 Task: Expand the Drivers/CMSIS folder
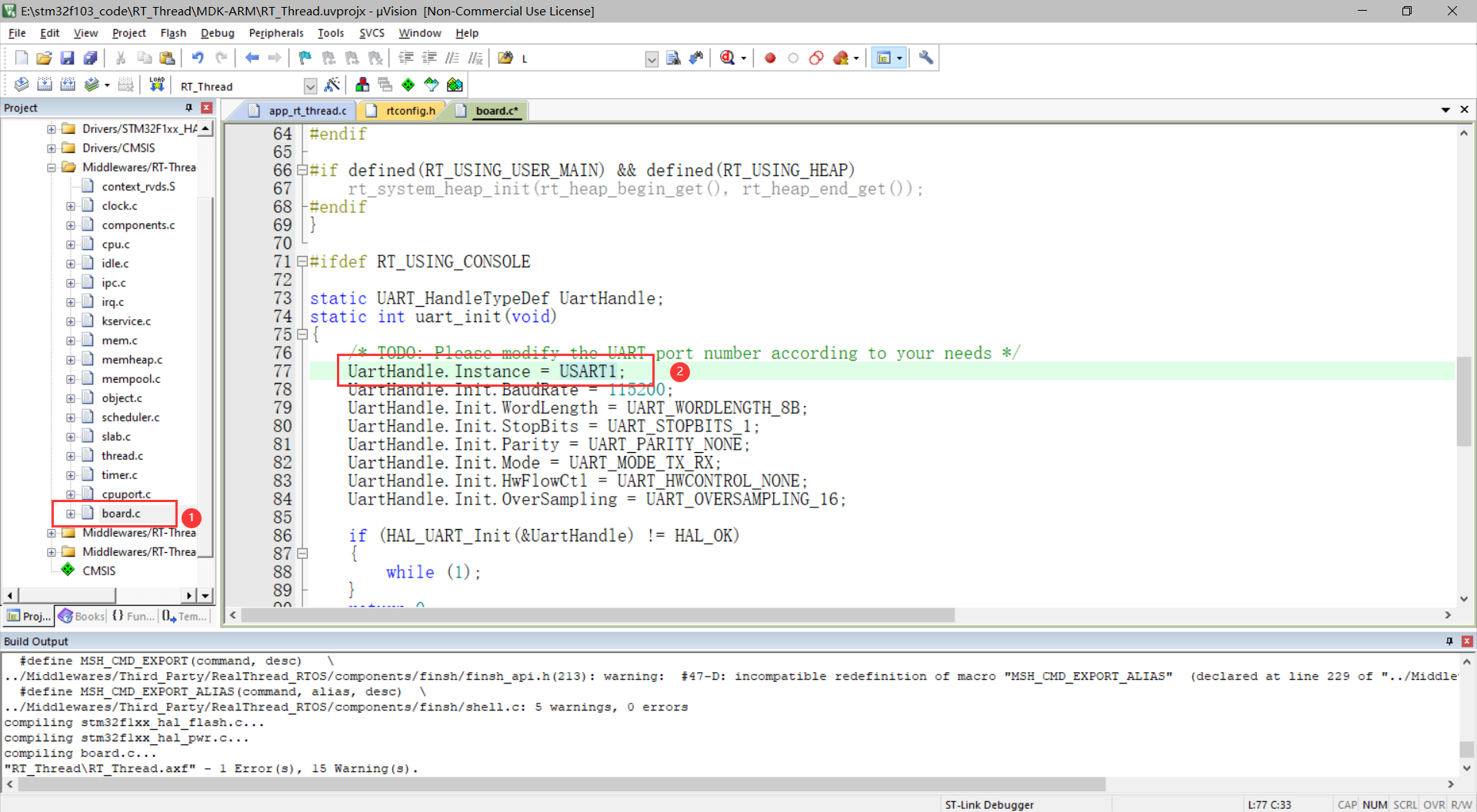coord(51,148)
